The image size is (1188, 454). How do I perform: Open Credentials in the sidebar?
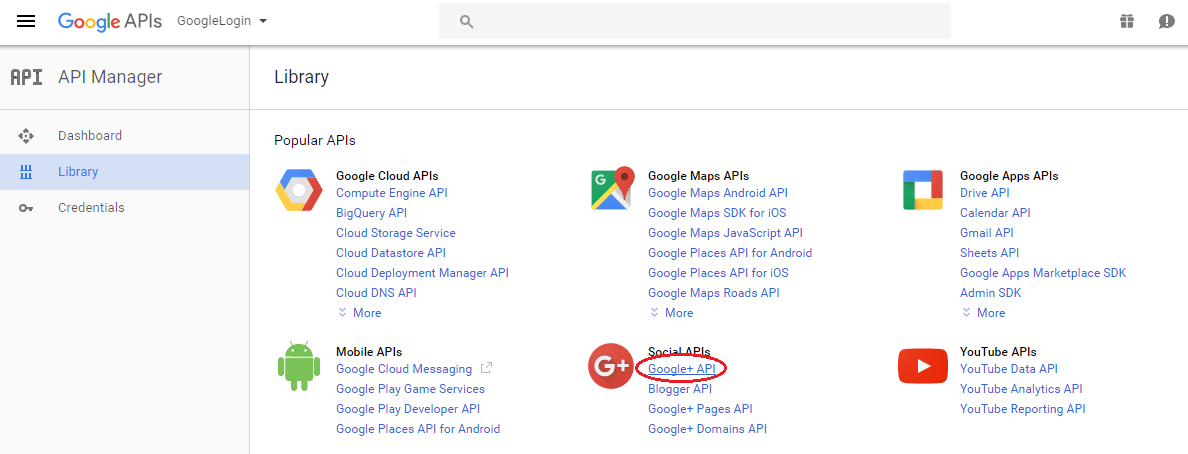pyautogui.click(x=91, y=208)
